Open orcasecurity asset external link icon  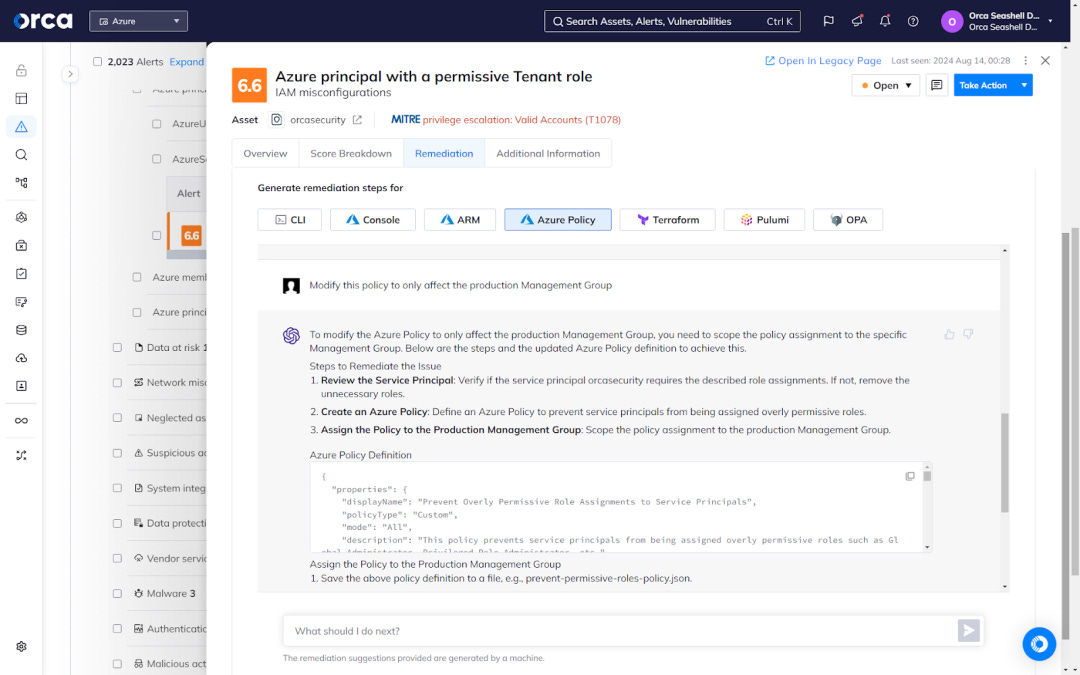point(357,120)
